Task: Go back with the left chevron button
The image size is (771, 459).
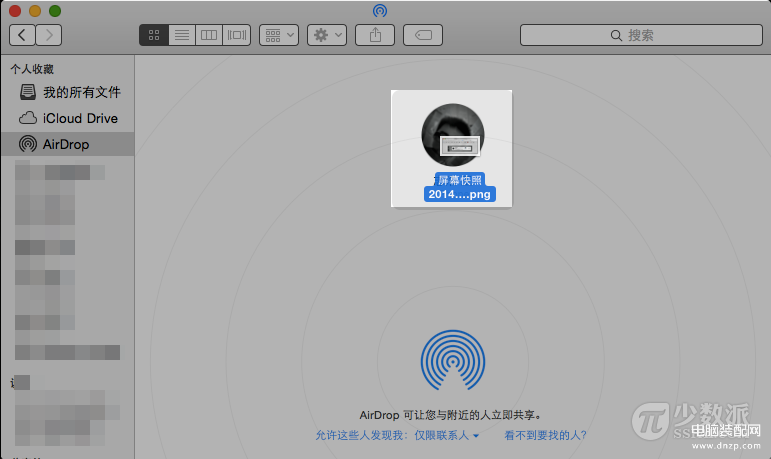Action: tap(22, 35)
